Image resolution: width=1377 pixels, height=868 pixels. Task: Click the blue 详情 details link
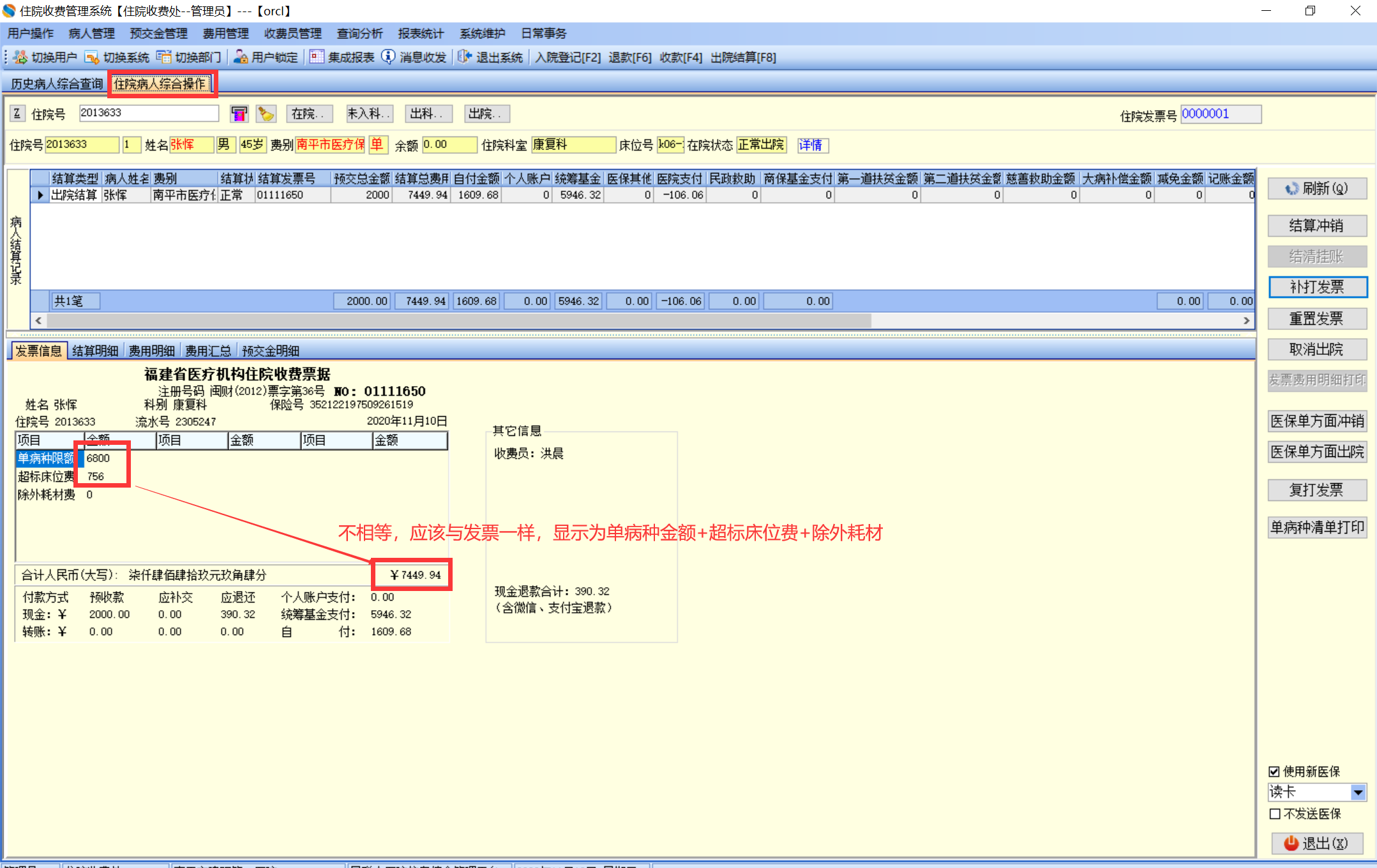(x=811, y=146)
